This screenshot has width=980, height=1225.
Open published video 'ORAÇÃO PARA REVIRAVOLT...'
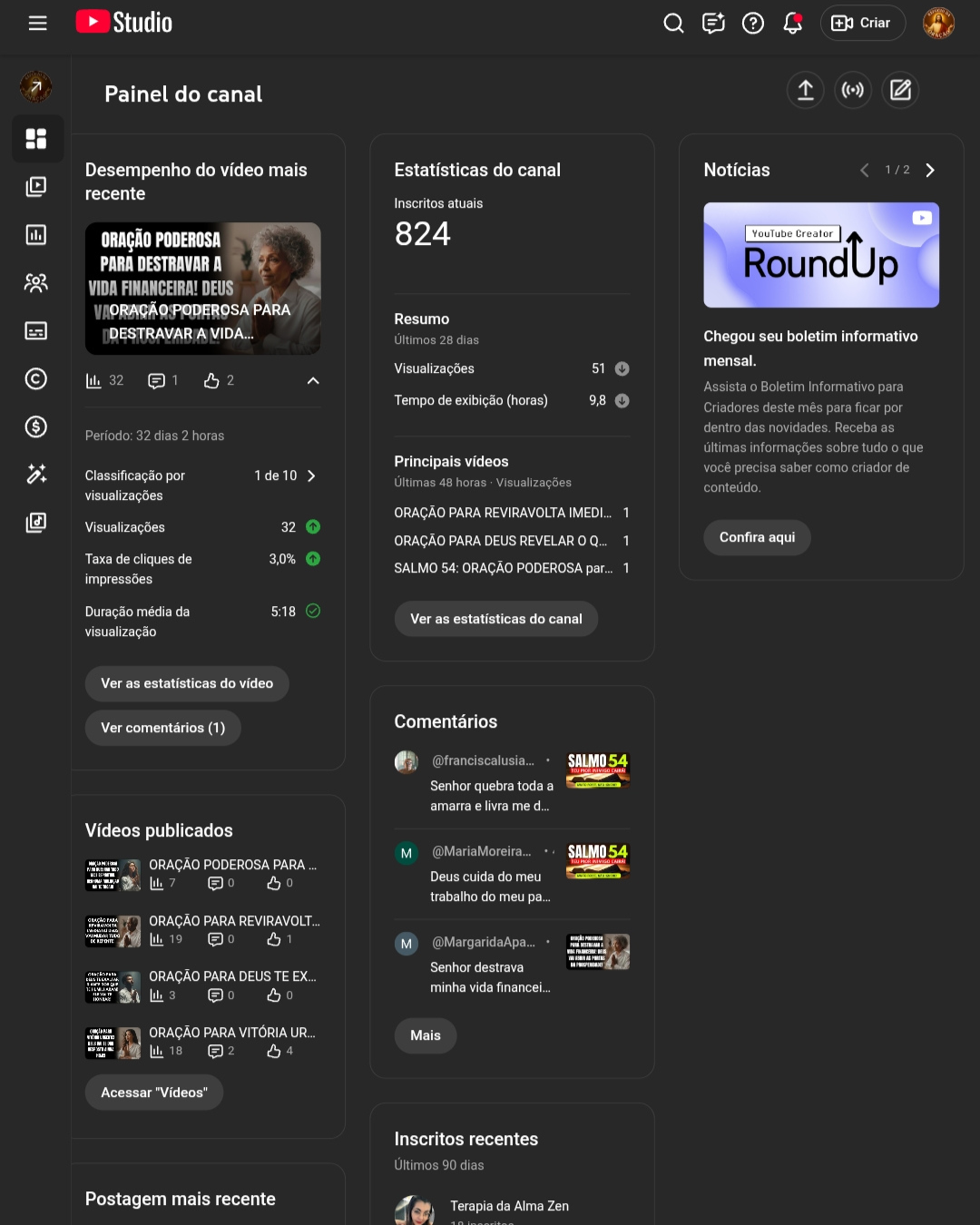pos(234,921)
